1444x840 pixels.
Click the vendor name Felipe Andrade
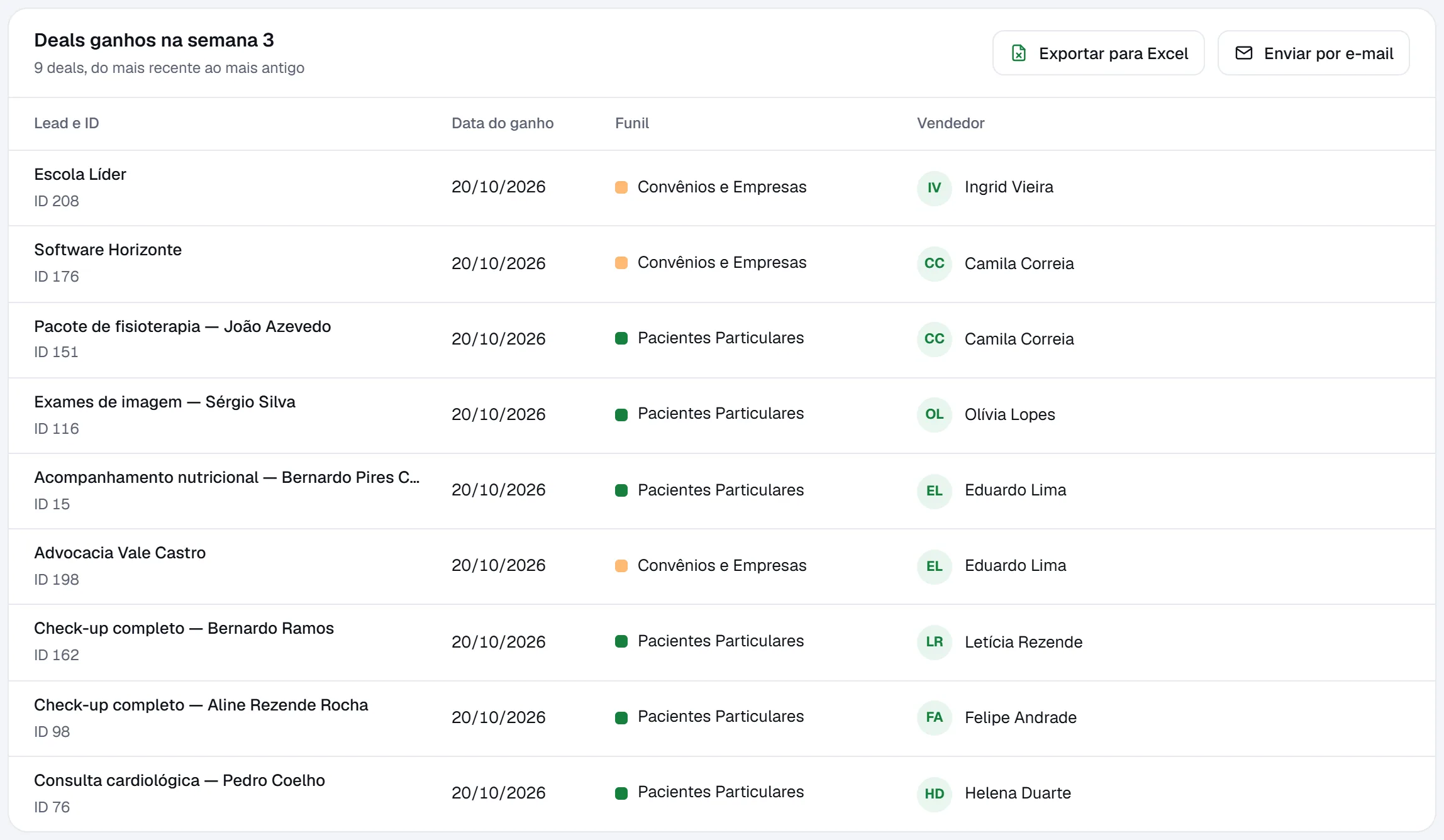pyautogui.click(x=1021, y=717)
